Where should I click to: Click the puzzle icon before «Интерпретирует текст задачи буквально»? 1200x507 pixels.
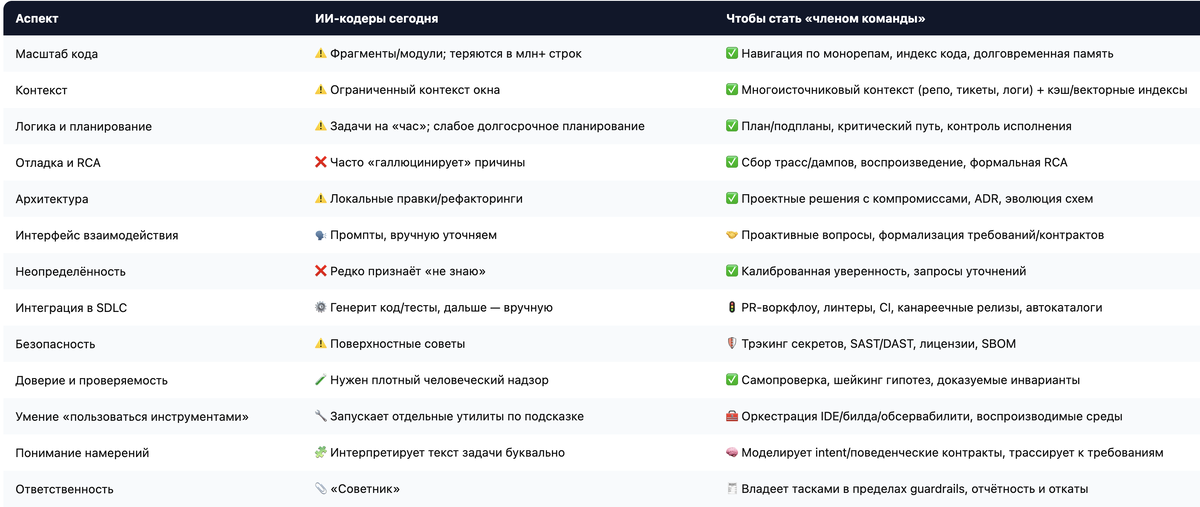tap(320, 453)
